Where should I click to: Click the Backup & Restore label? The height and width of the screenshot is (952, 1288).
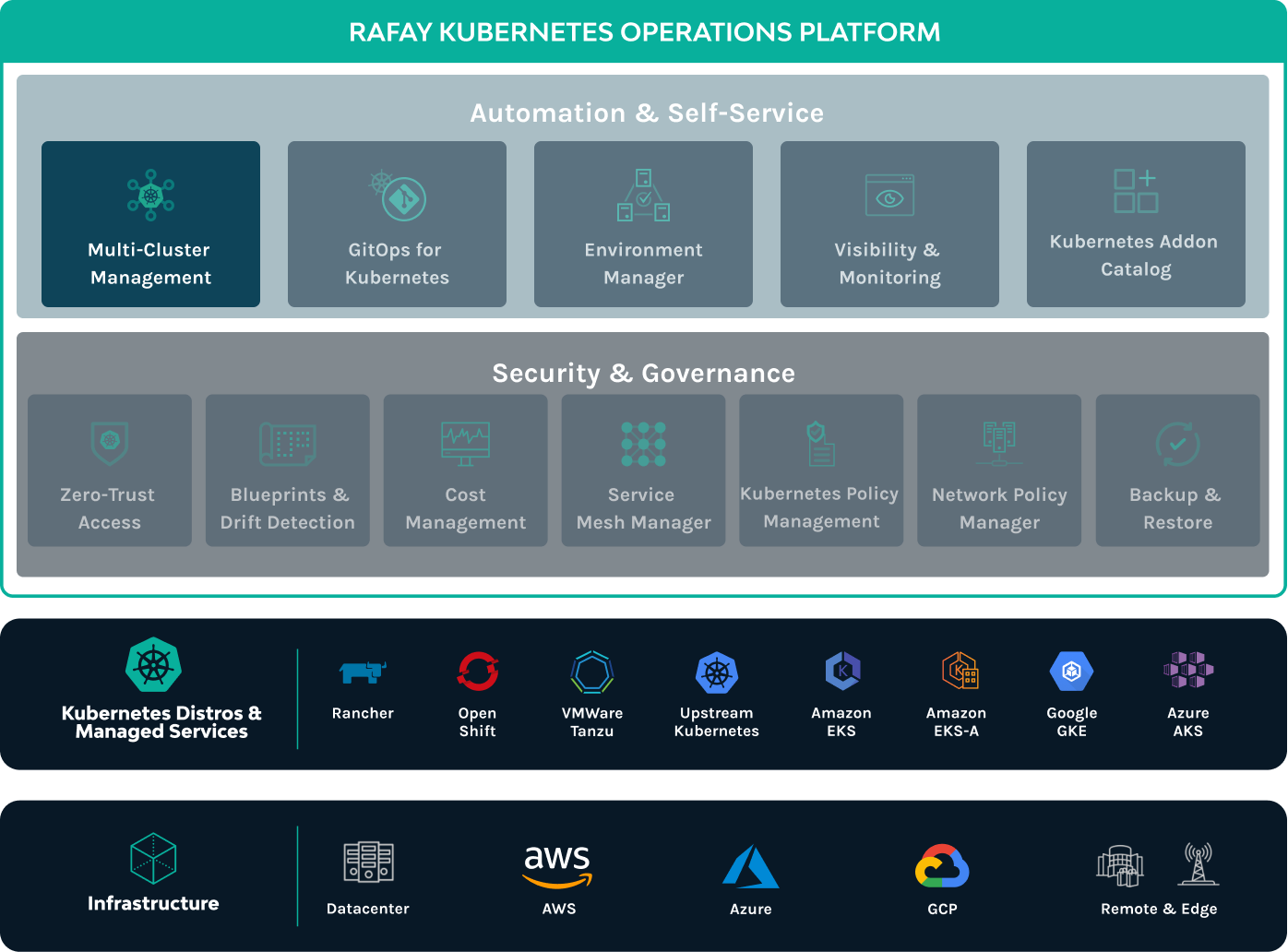tap(1177, 508)
